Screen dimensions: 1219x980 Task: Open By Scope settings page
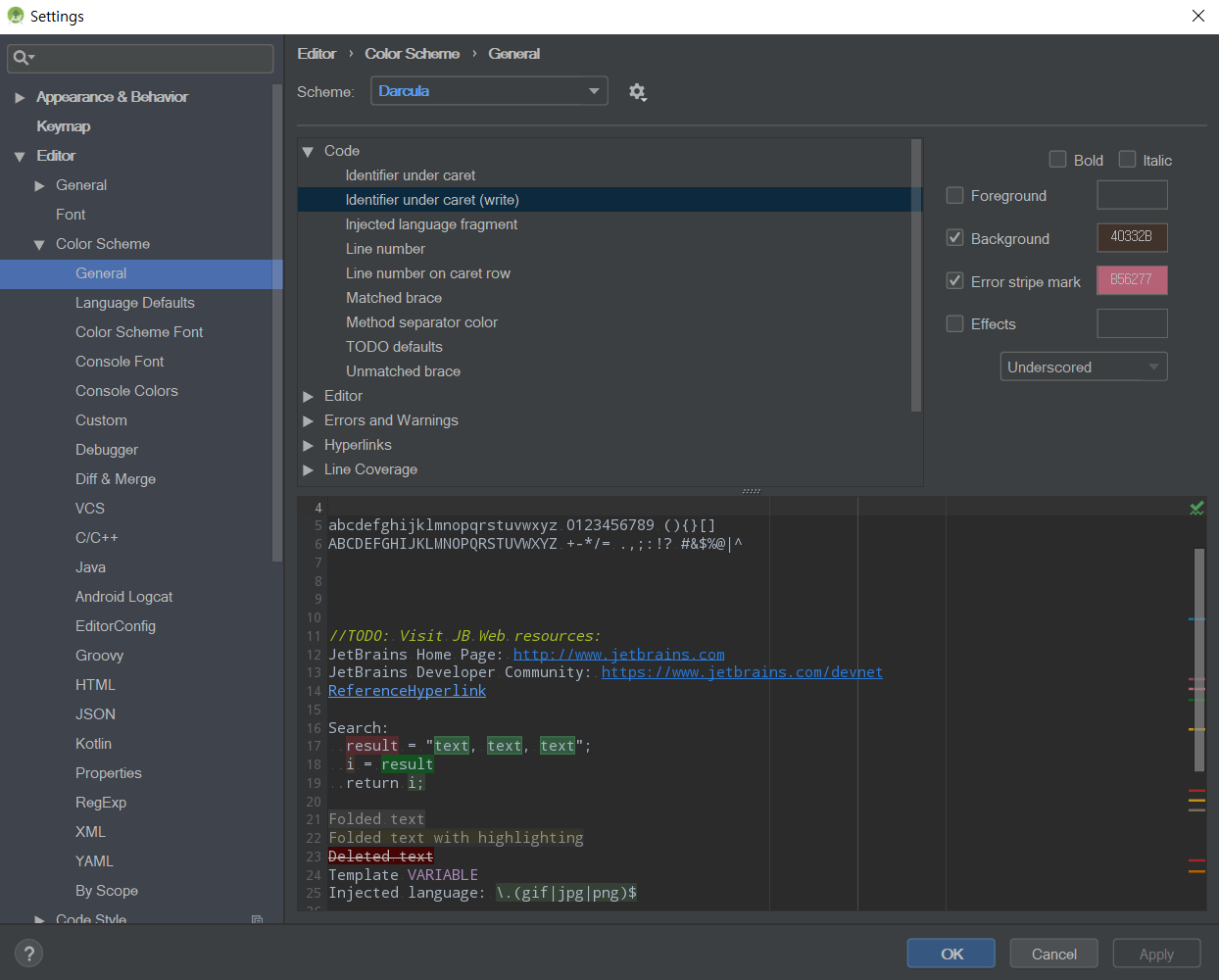(107, 891)
